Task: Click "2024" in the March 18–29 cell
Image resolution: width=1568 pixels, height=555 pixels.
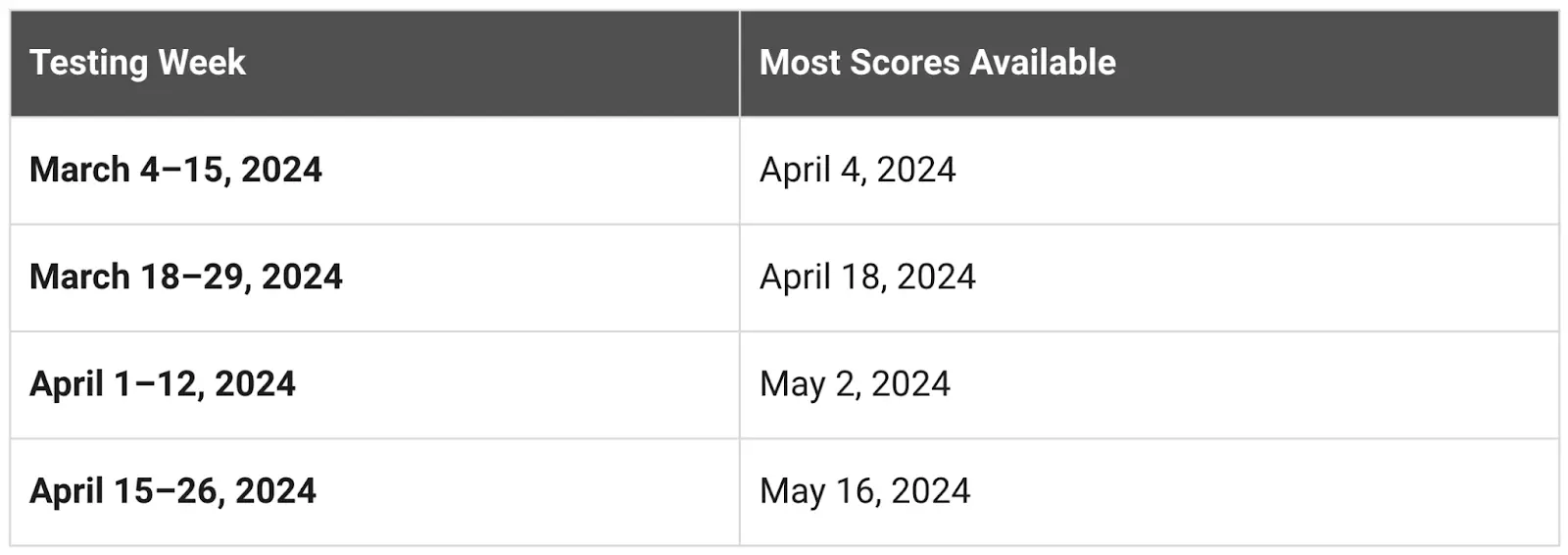Action: click(x=302, y=277)
